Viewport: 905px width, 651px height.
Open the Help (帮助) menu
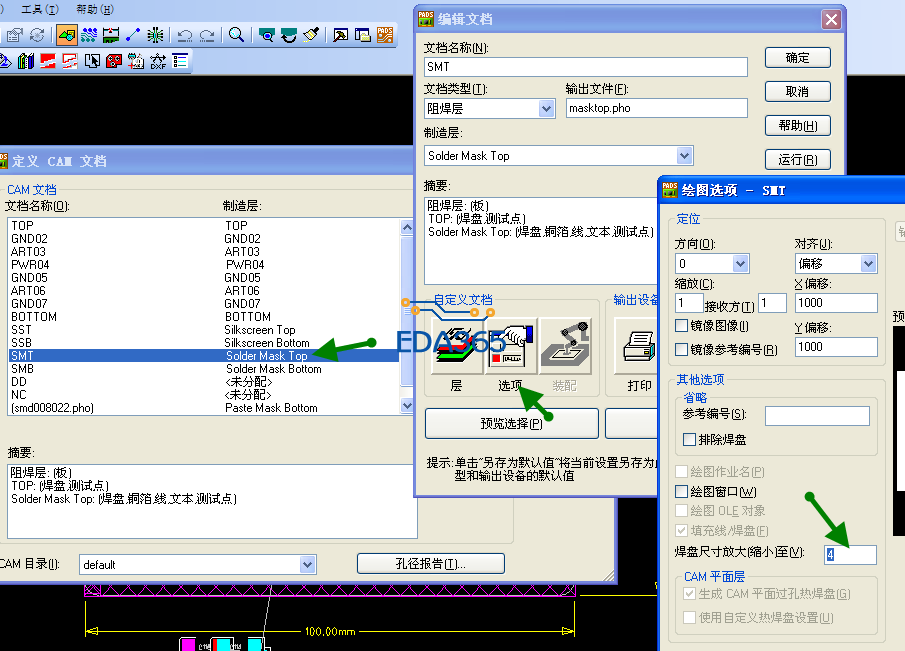95,9
